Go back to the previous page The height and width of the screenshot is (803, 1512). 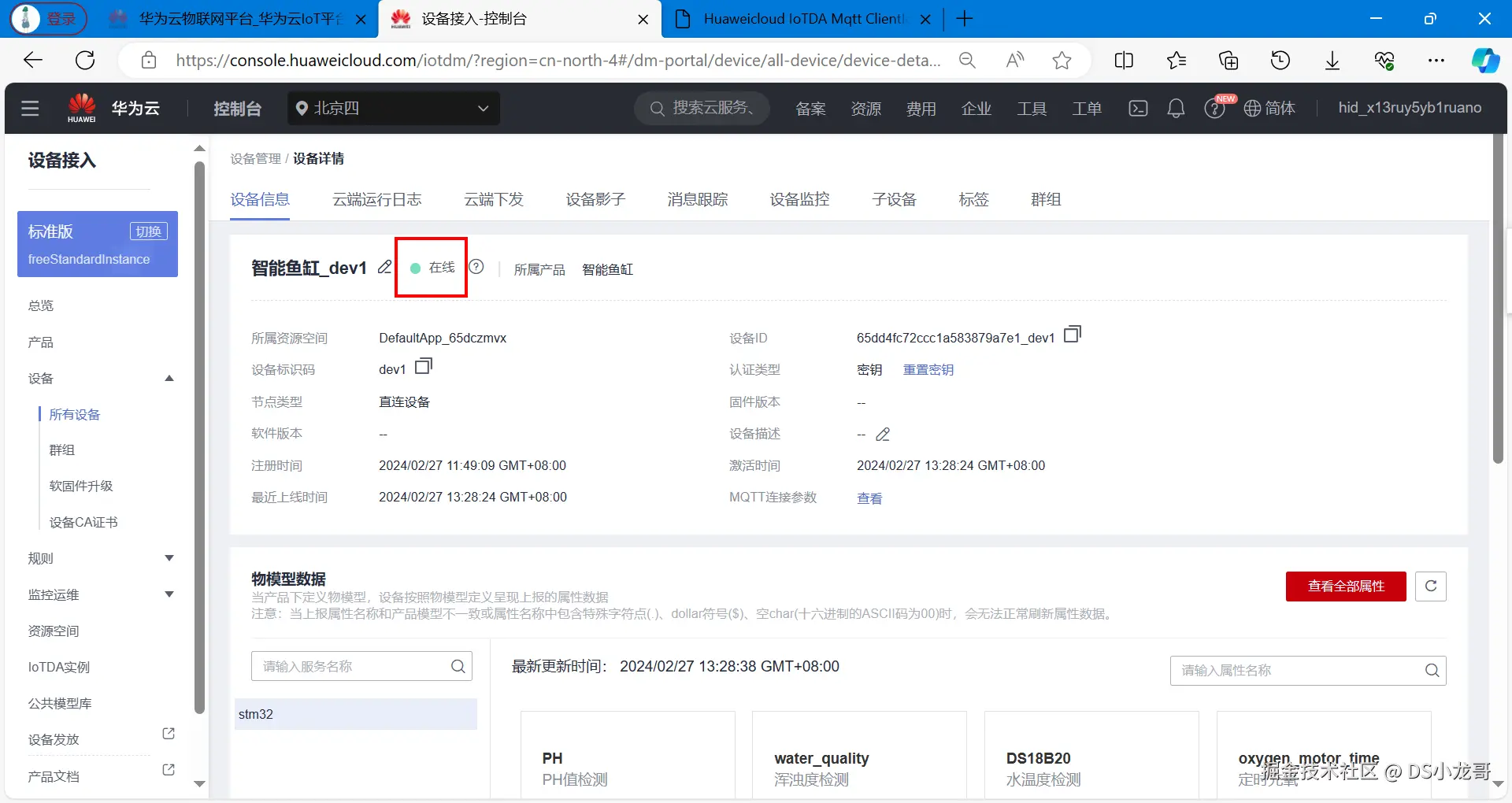coord(33,60)
